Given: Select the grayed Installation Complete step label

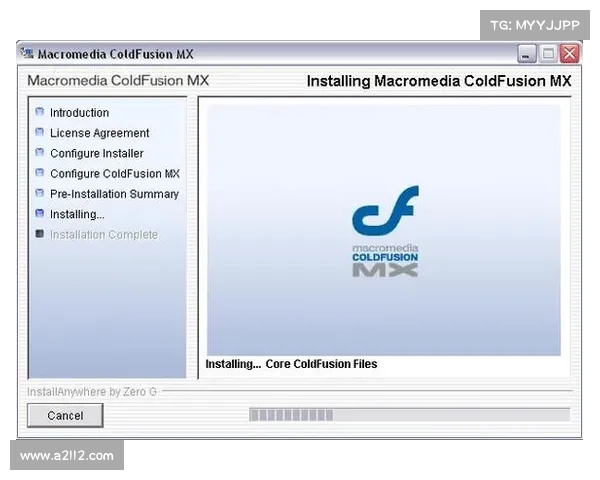Looking at the screenshot, I should point(104,234).
